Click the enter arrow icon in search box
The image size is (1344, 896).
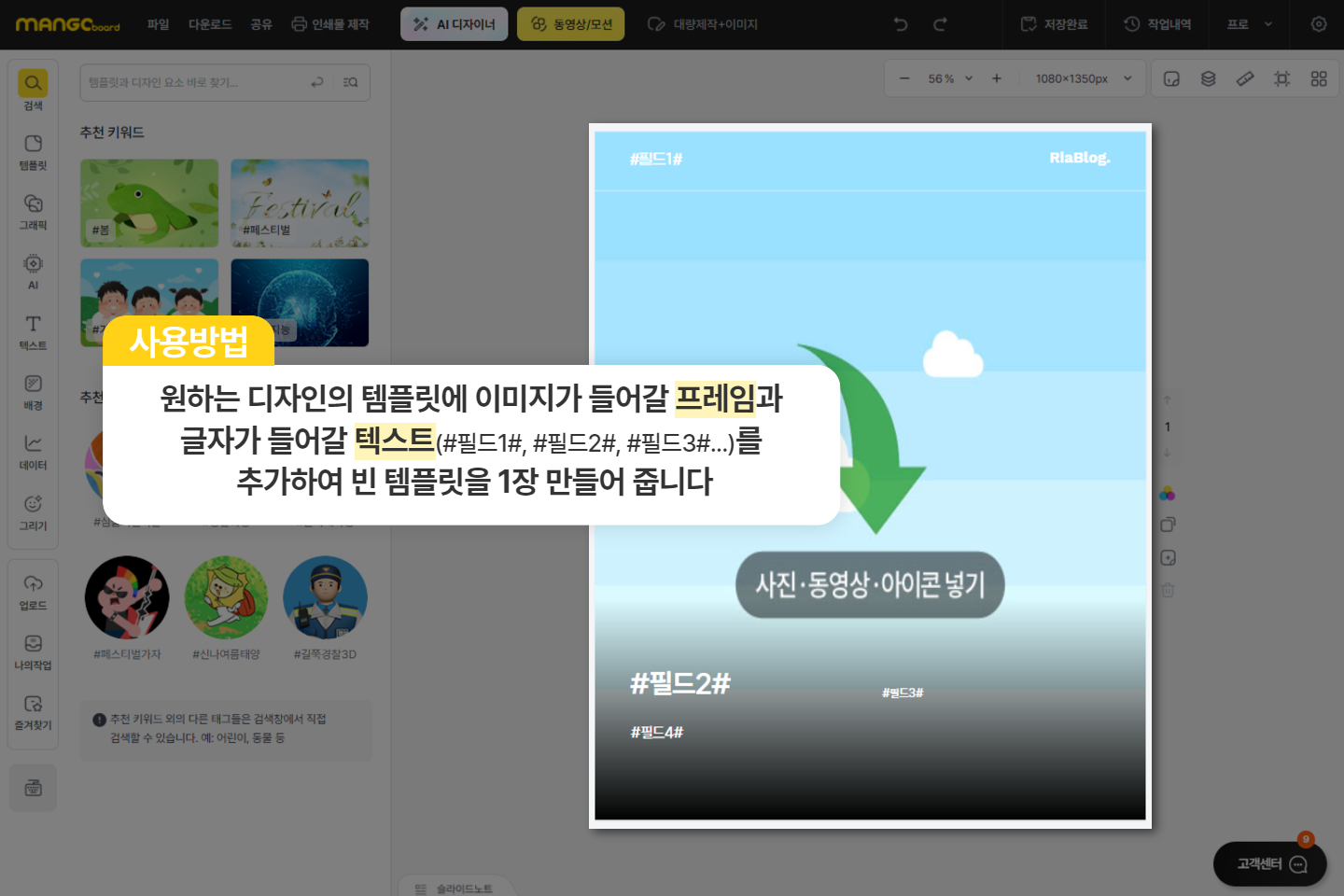(x=317, y=82)
